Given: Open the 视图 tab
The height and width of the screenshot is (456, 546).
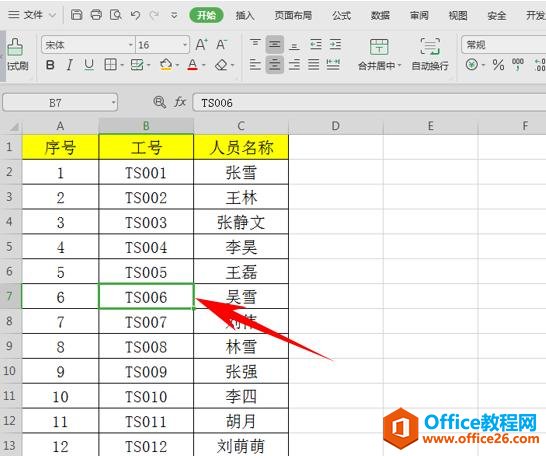Looking at the screenshot, I should pyautogui.click(x=458, y=15).
